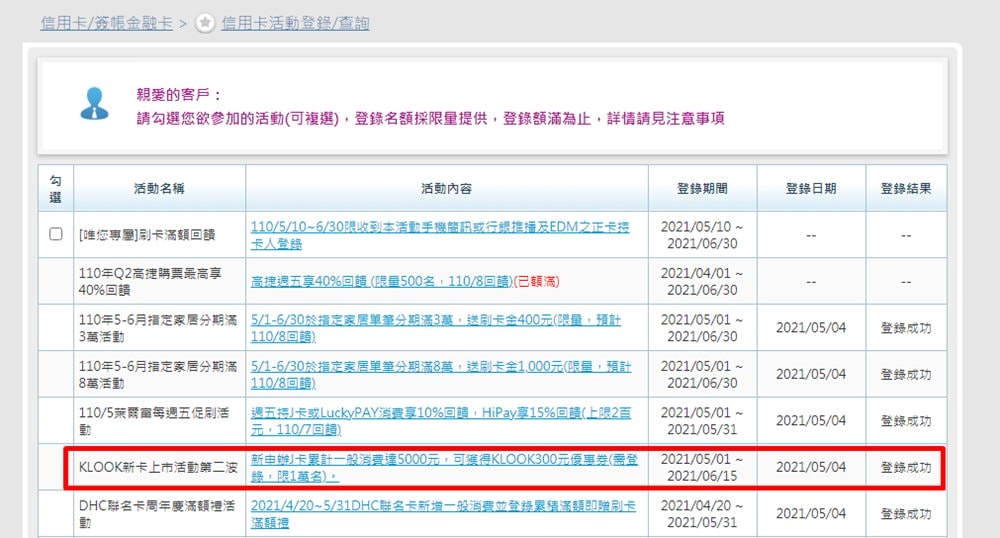Click the red (已額滿) status text
The image size is (1000, 538).
[x=541, y=282]
